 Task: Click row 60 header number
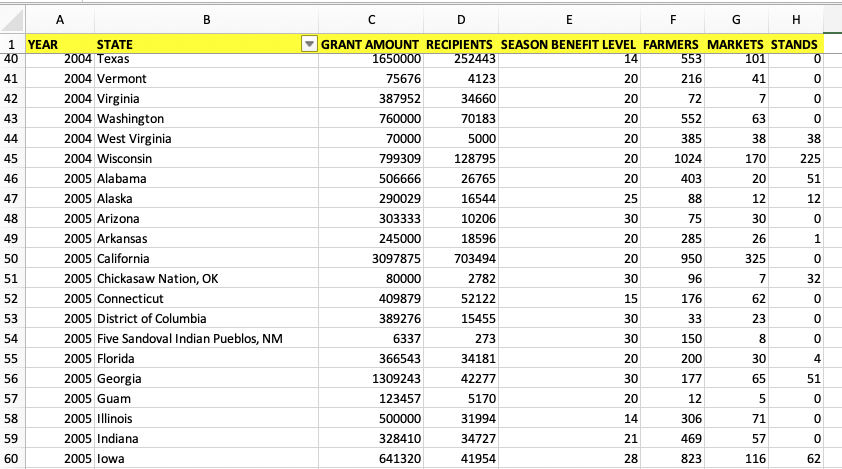tap(11, 459)
